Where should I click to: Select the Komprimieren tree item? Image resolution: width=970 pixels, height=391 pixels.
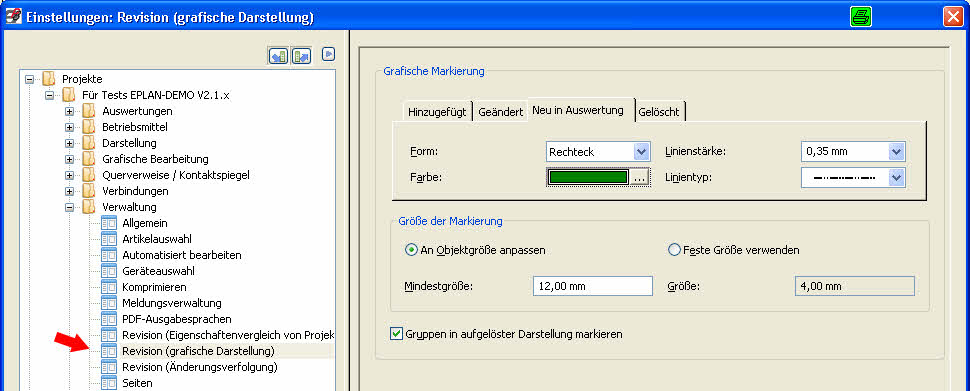pyautogui.click(x=154, y=287)
